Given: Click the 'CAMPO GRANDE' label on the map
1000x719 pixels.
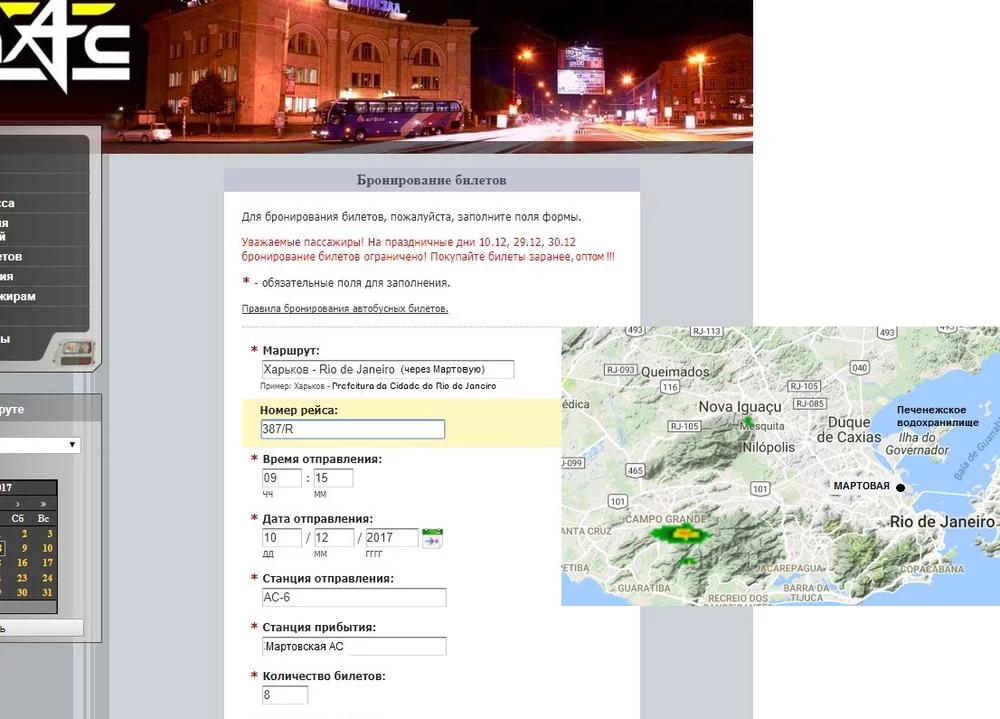Looking at the screenshot, I should (666, 519).
